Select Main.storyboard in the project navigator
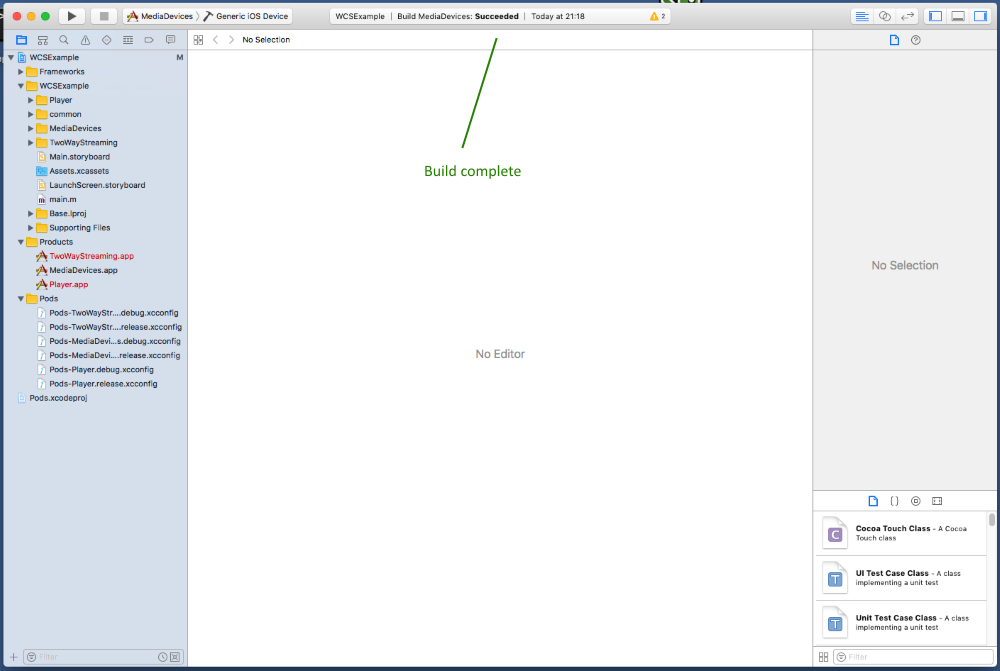Viewport: 1000px width, 671px height. (79, 157)
